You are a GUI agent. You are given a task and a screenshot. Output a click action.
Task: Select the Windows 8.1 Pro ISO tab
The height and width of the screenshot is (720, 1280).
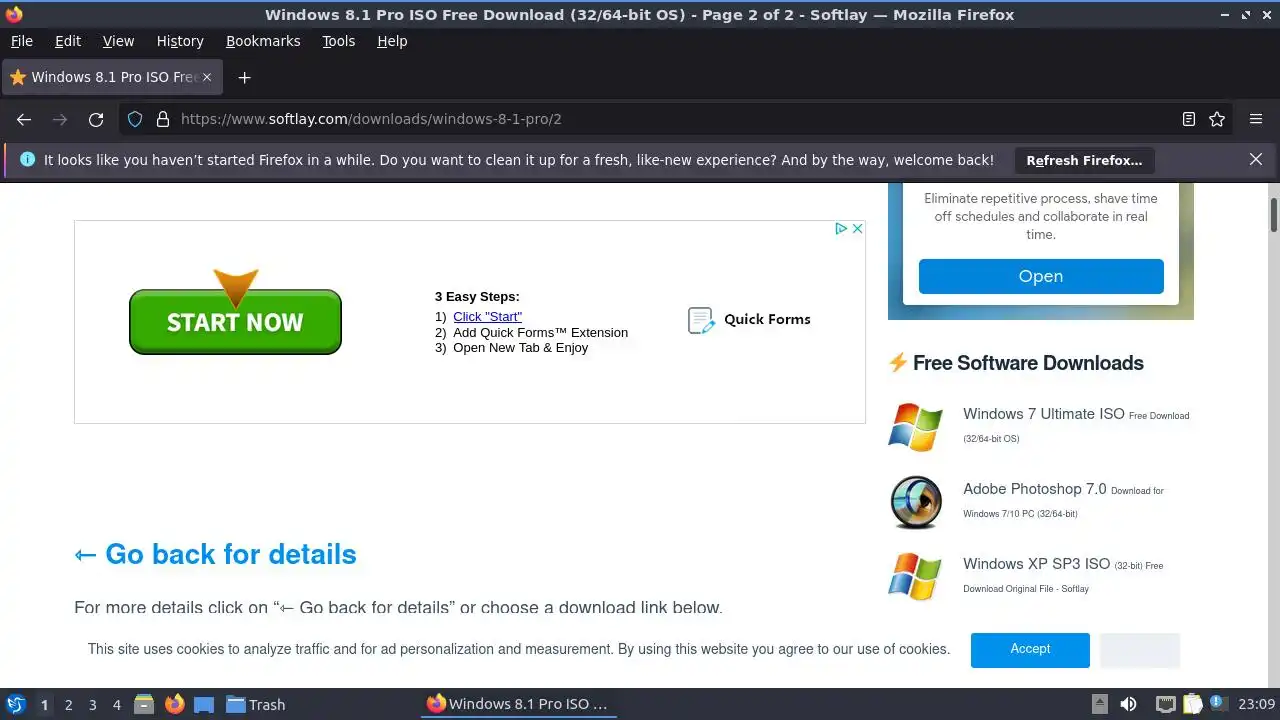coord(112,77)
